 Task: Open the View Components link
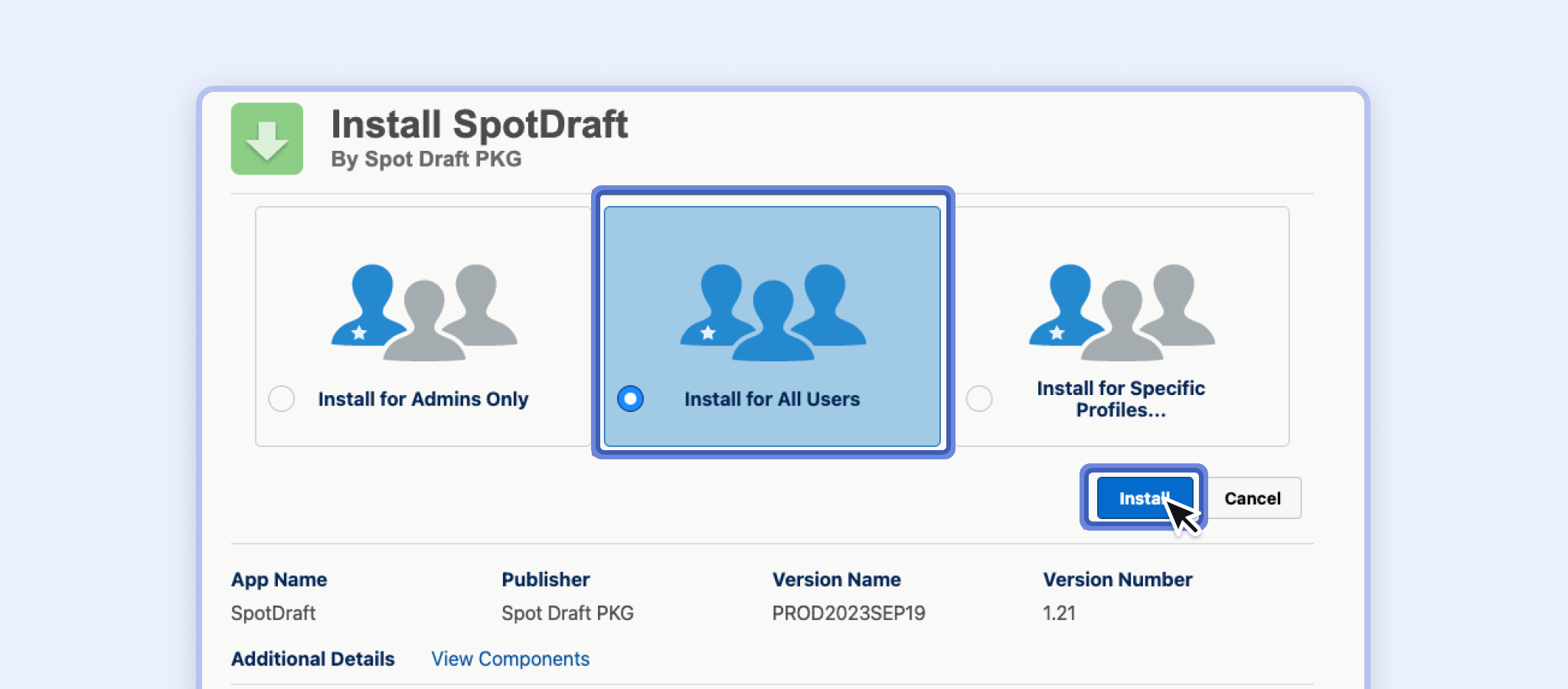coord(511,659)
